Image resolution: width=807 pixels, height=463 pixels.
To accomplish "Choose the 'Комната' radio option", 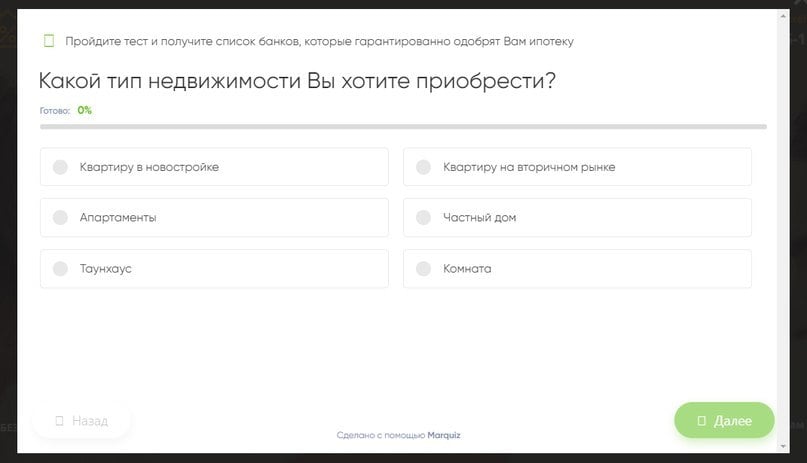I will click(423, 269).
